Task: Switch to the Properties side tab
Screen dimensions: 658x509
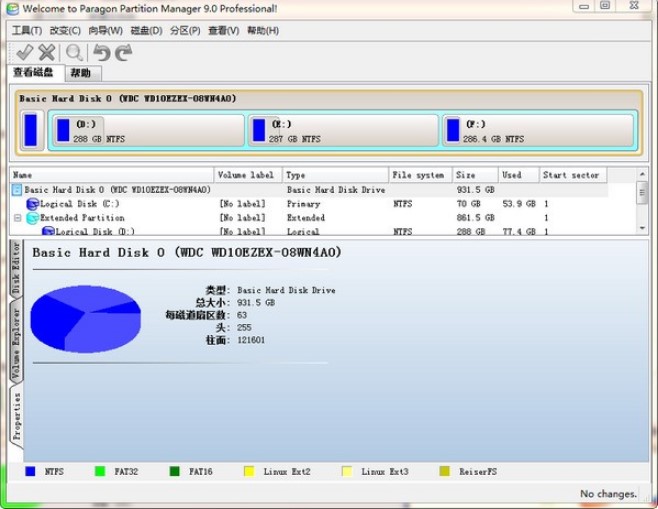Action: pos(17,416)
